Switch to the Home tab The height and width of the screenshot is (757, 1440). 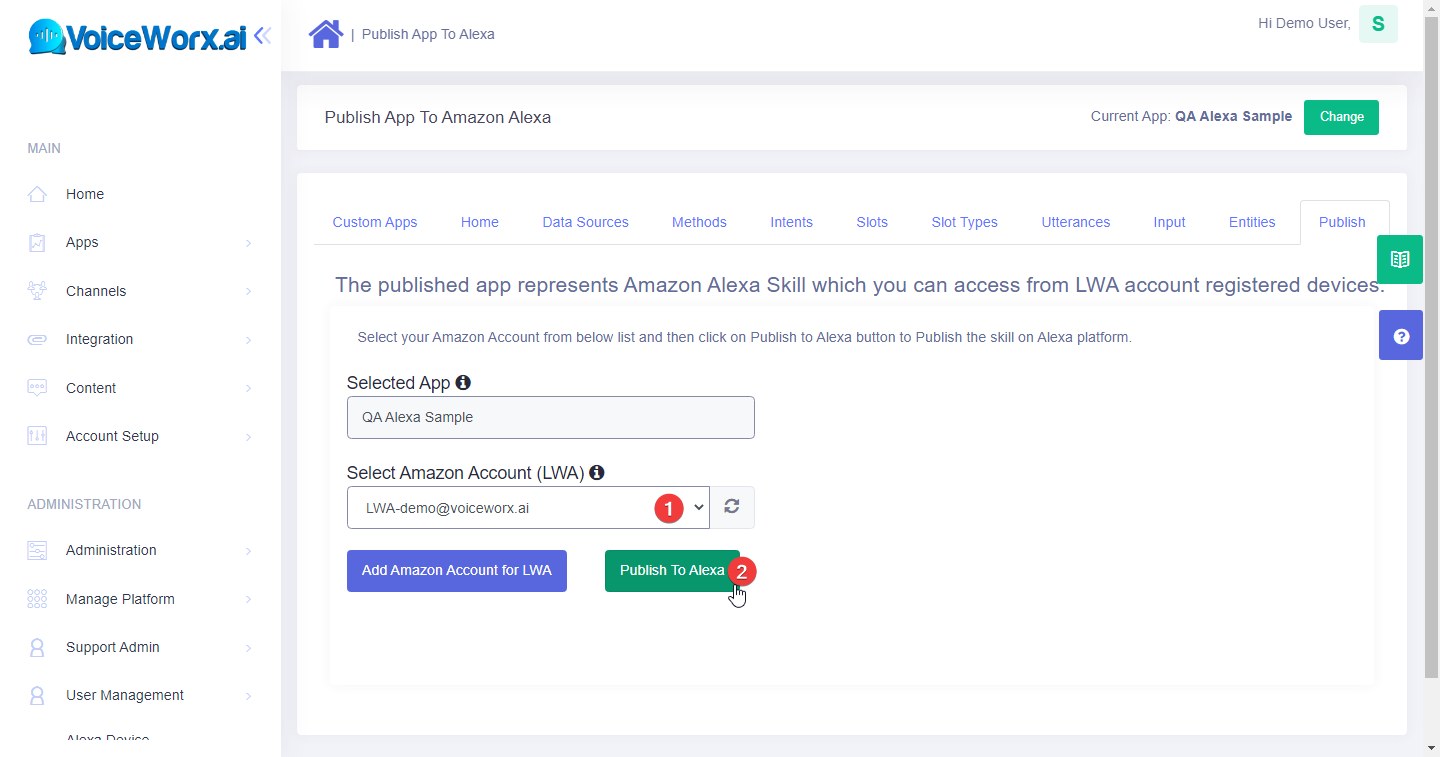point(480,222)
